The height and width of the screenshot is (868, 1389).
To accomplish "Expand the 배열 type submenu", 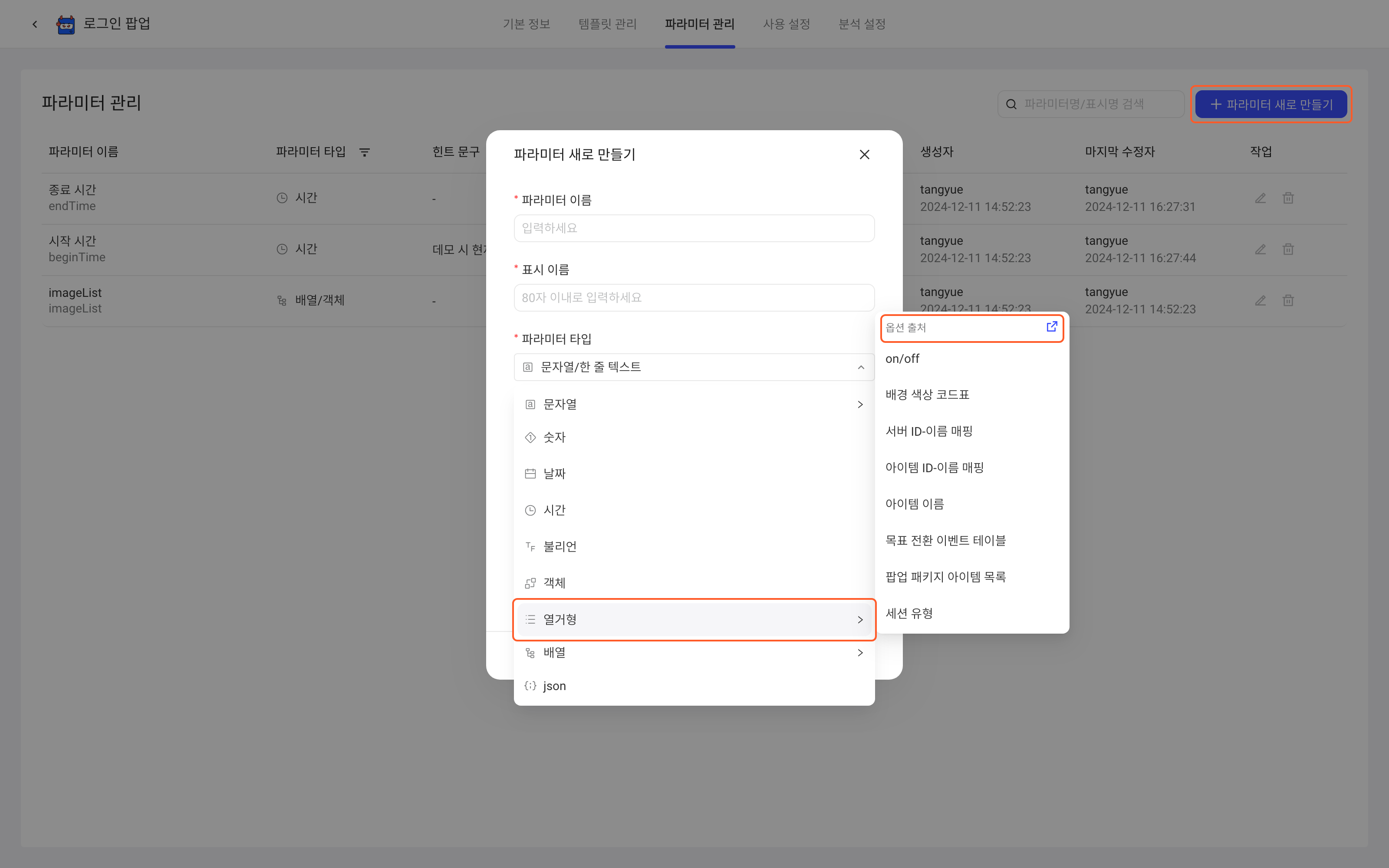I will tap(694, 653).
